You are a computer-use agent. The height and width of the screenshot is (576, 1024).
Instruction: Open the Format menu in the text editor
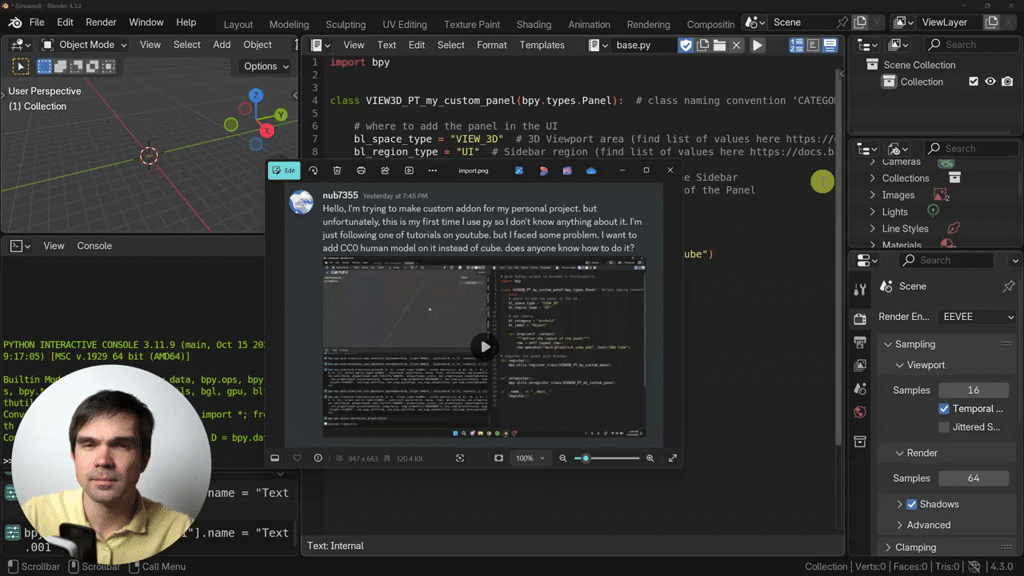[491, 44]
